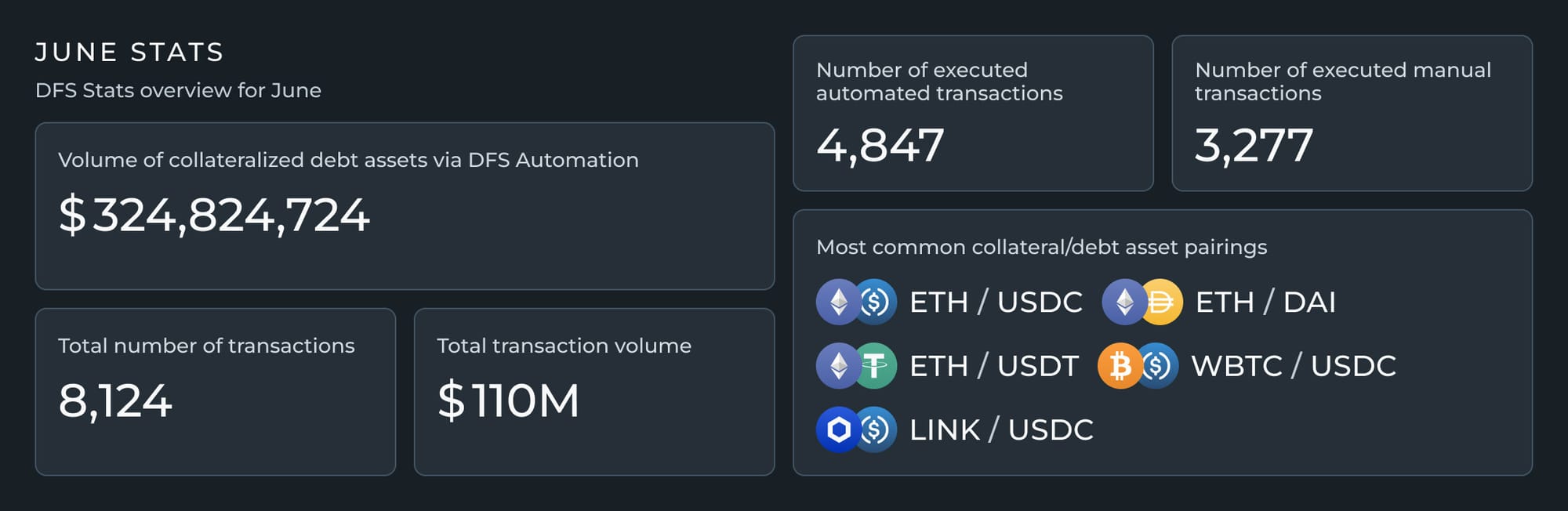Select the WBTC / USDC pairing label

(x=1294, y=366)
